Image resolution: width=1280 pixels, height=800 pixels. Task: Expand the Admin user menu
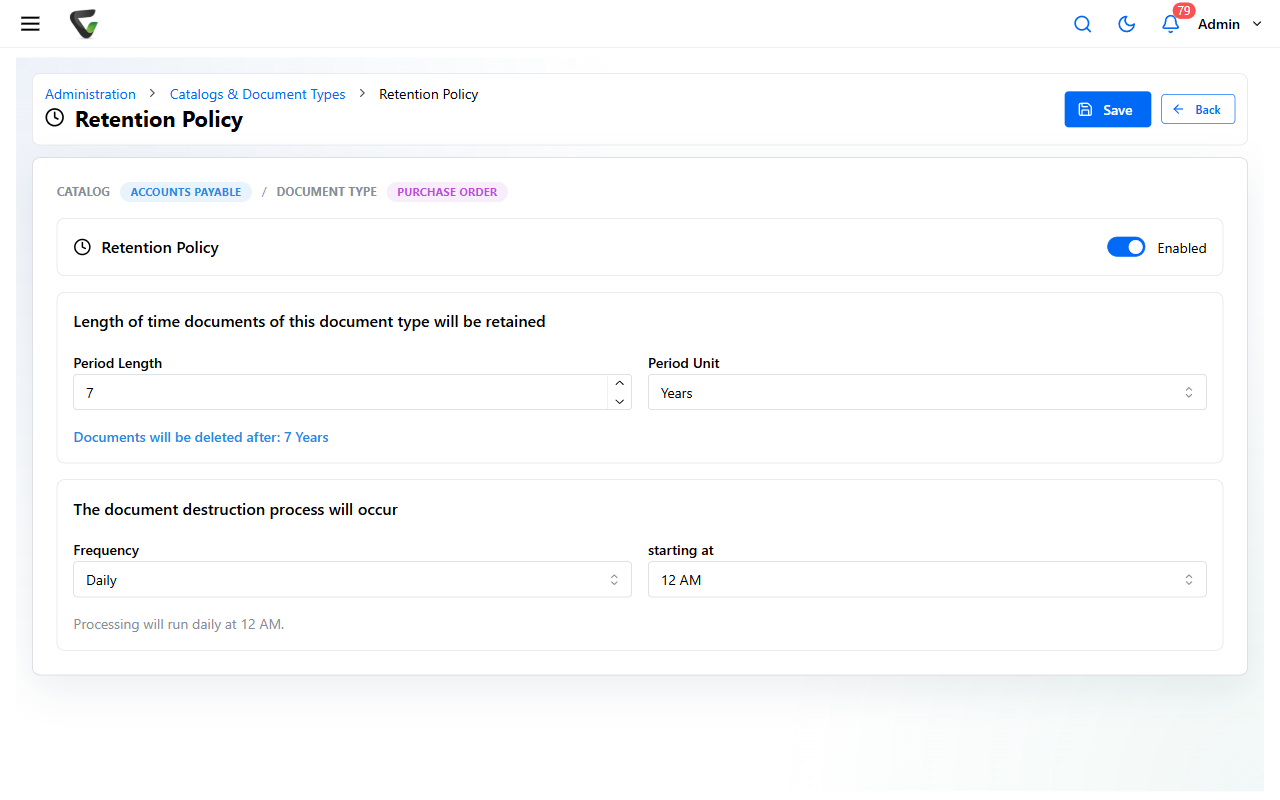point(1230,24)
